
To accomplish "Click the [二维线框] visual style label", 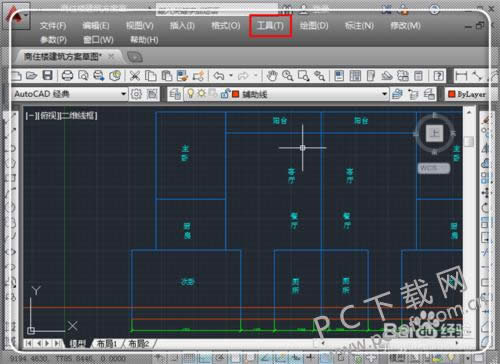I will click(x=79, y=116).
